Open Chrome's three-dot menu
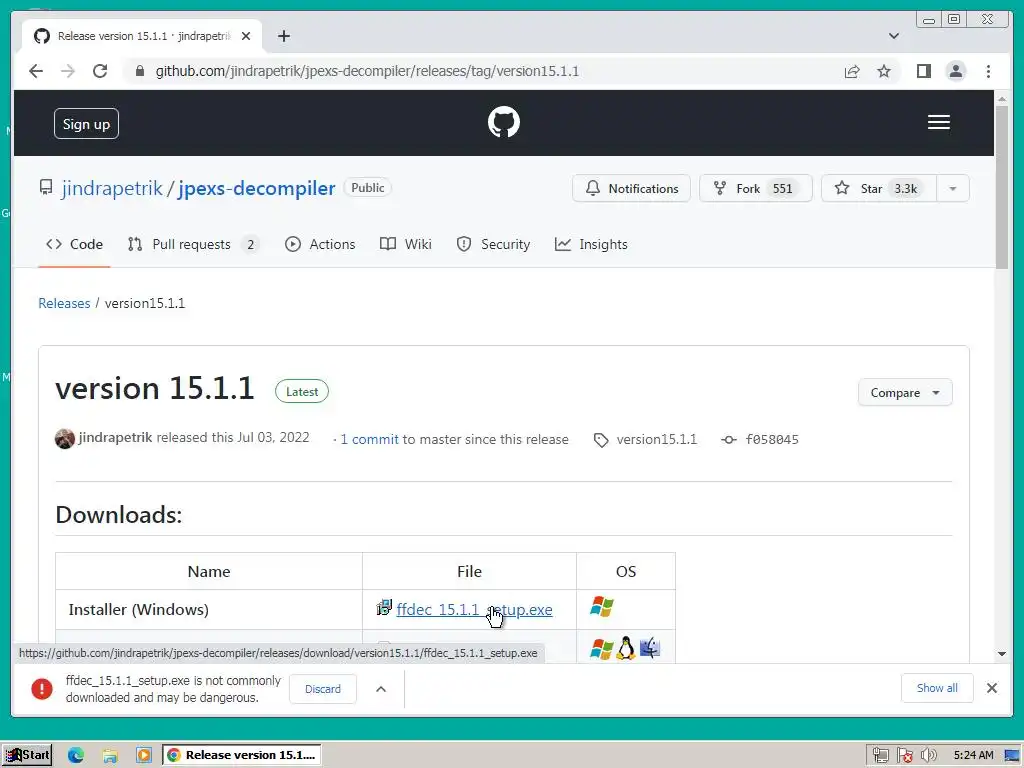 click(x=988, y=71)
